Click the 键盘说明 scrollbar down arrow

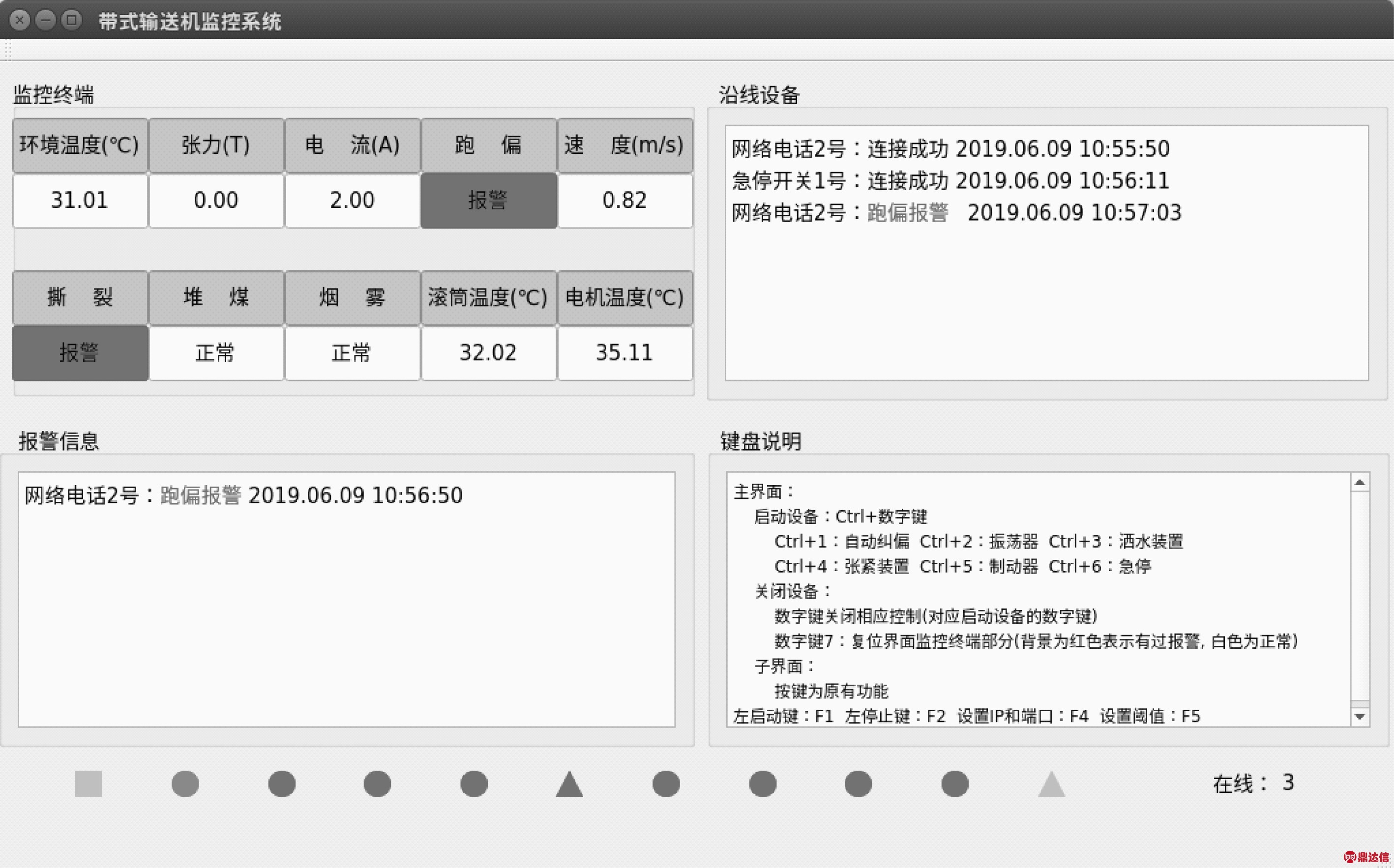point(1360,717)
